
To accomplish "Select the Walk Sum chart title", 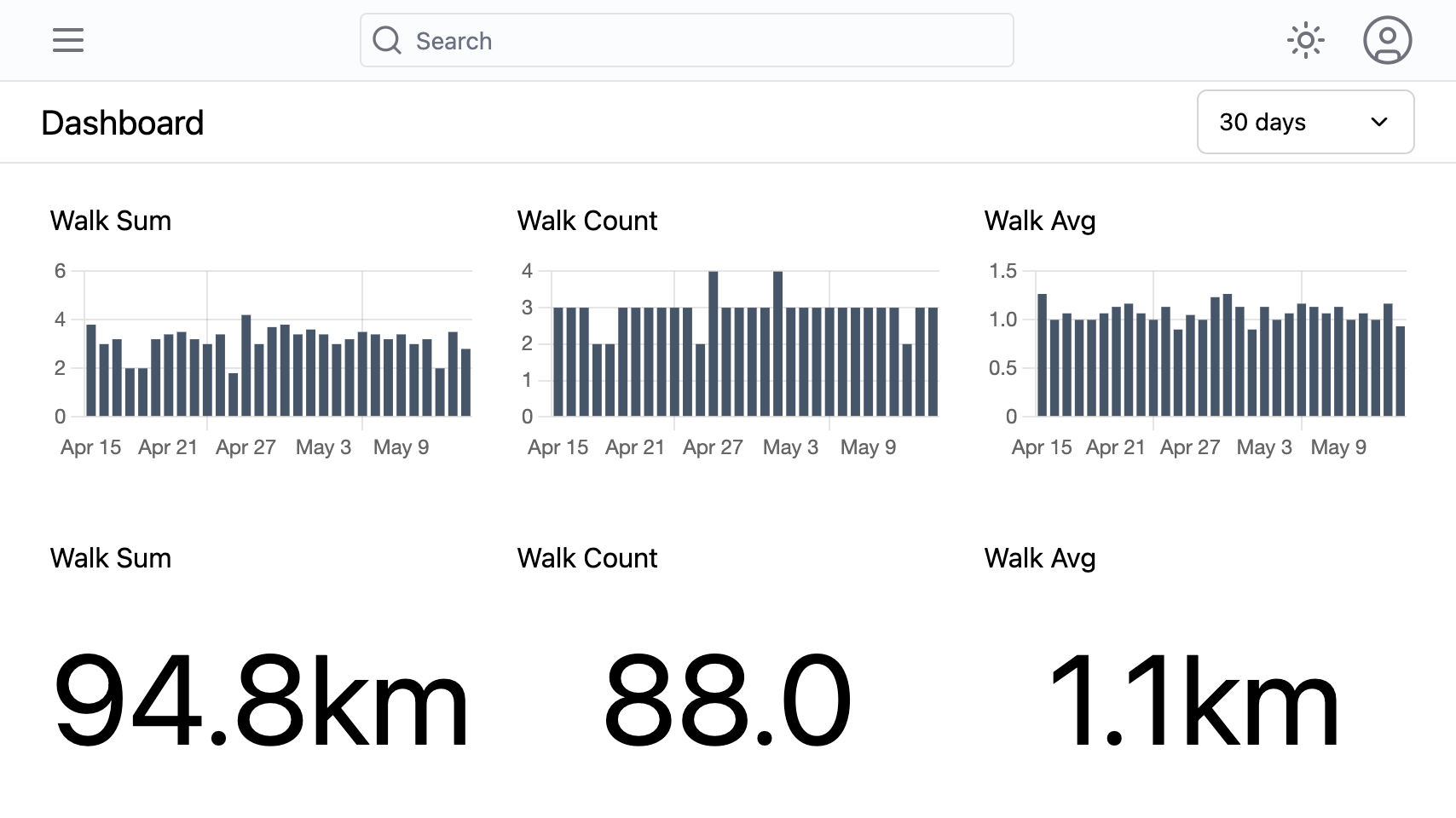I will coord(111,221).
